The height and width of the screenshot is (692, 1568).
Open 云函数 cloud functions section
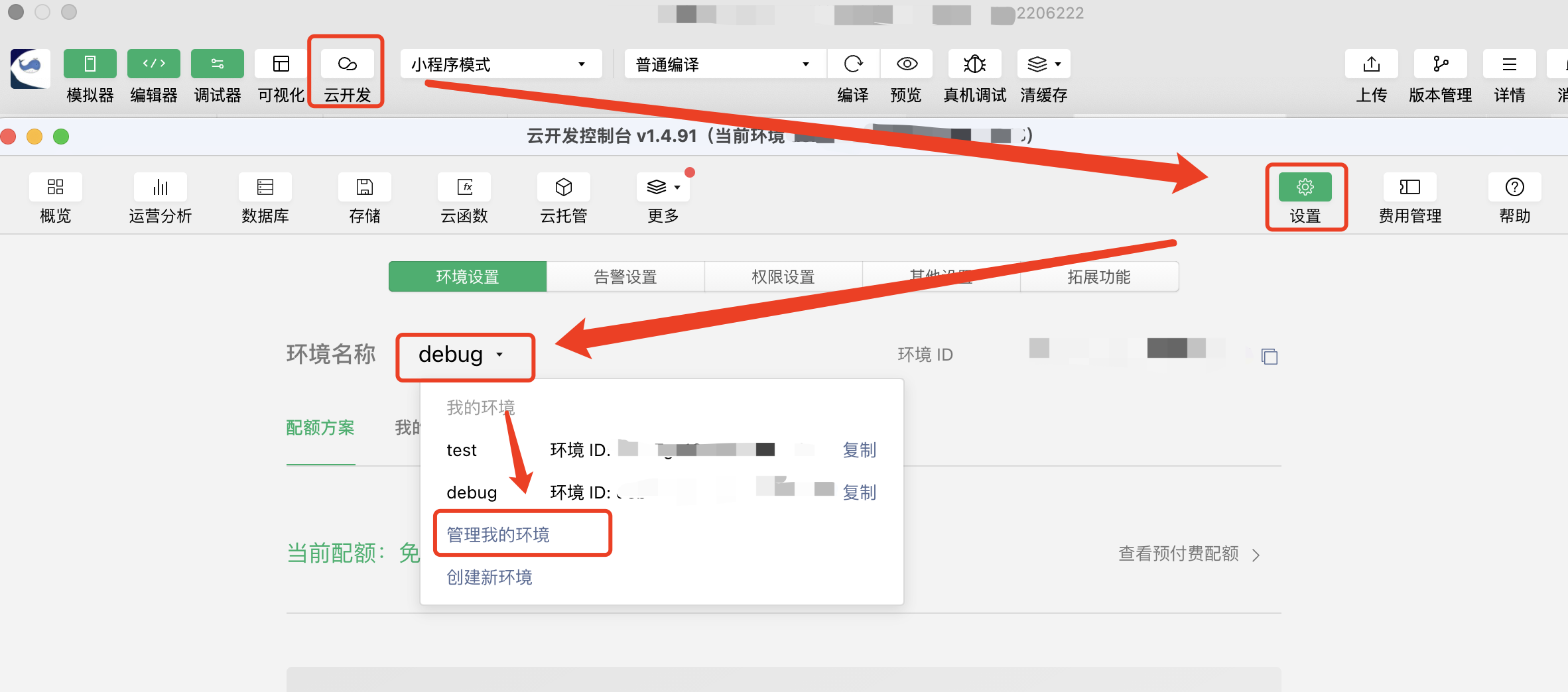pos(464,188)
